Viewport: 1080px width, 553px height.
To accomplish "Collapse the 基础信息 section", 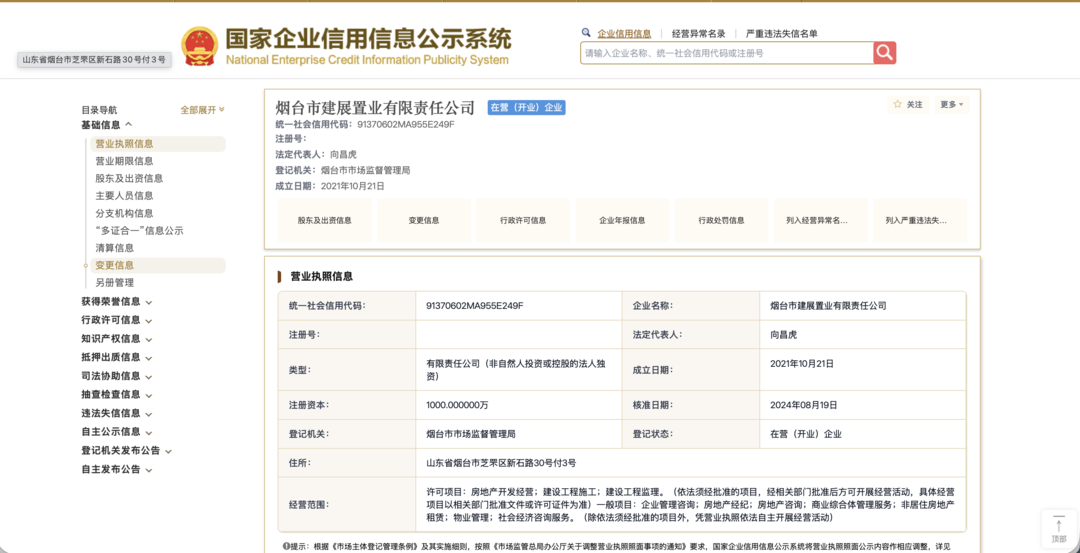I will click(x=107, y=125).
